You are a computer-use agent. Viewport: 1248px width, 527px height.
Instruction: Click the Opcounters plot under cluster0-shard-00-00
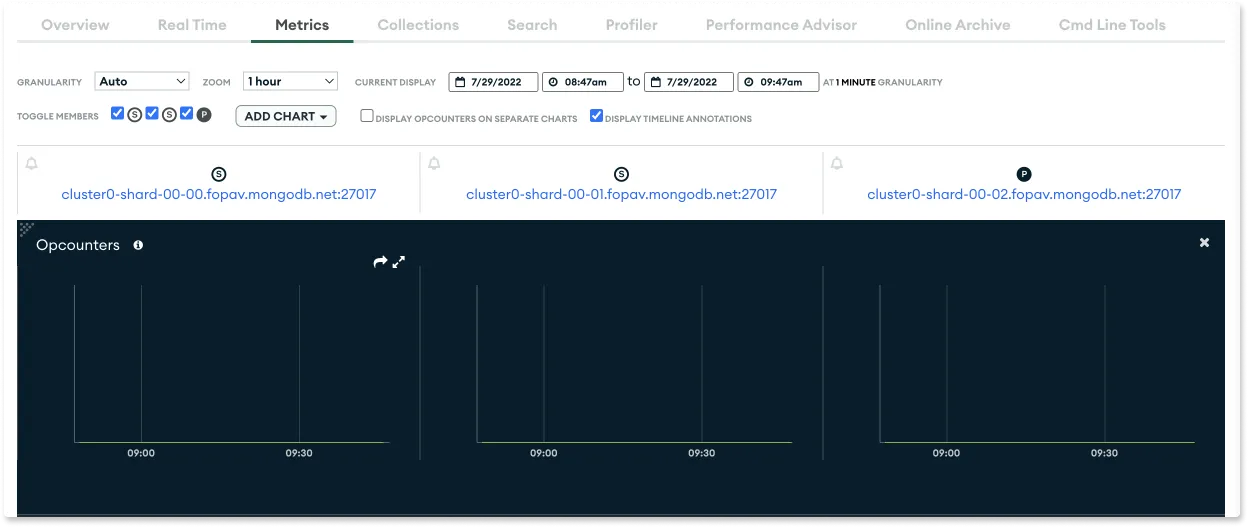point(231,364)
